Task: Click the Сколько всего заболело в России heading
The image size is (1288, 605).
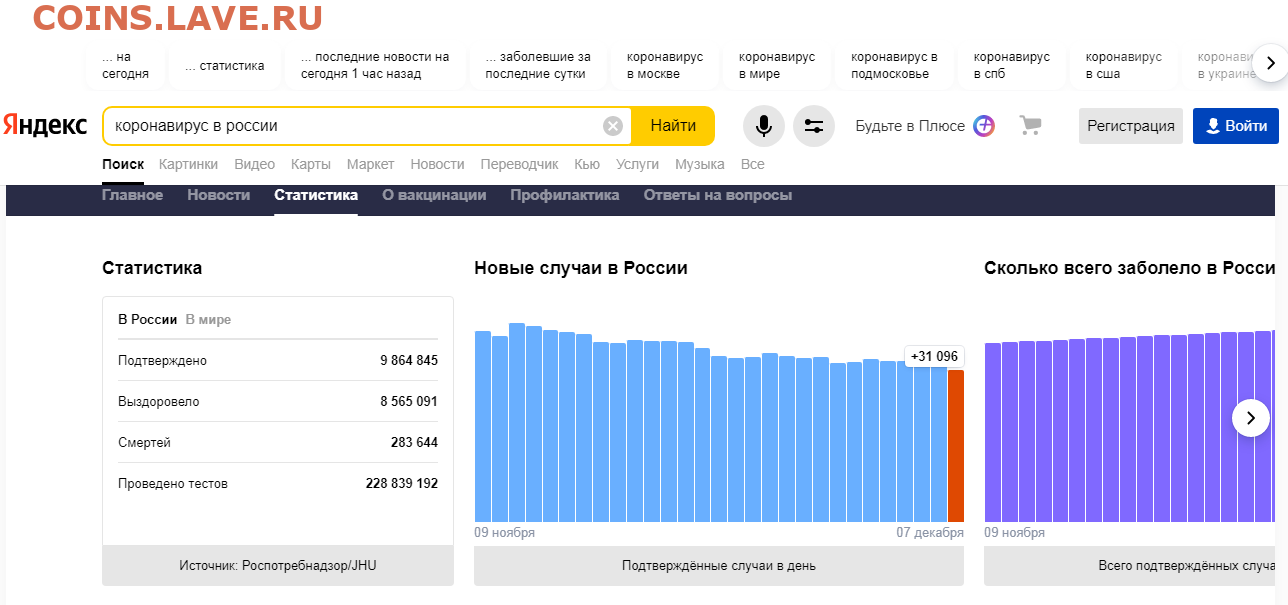Action: coord(1130,268)
